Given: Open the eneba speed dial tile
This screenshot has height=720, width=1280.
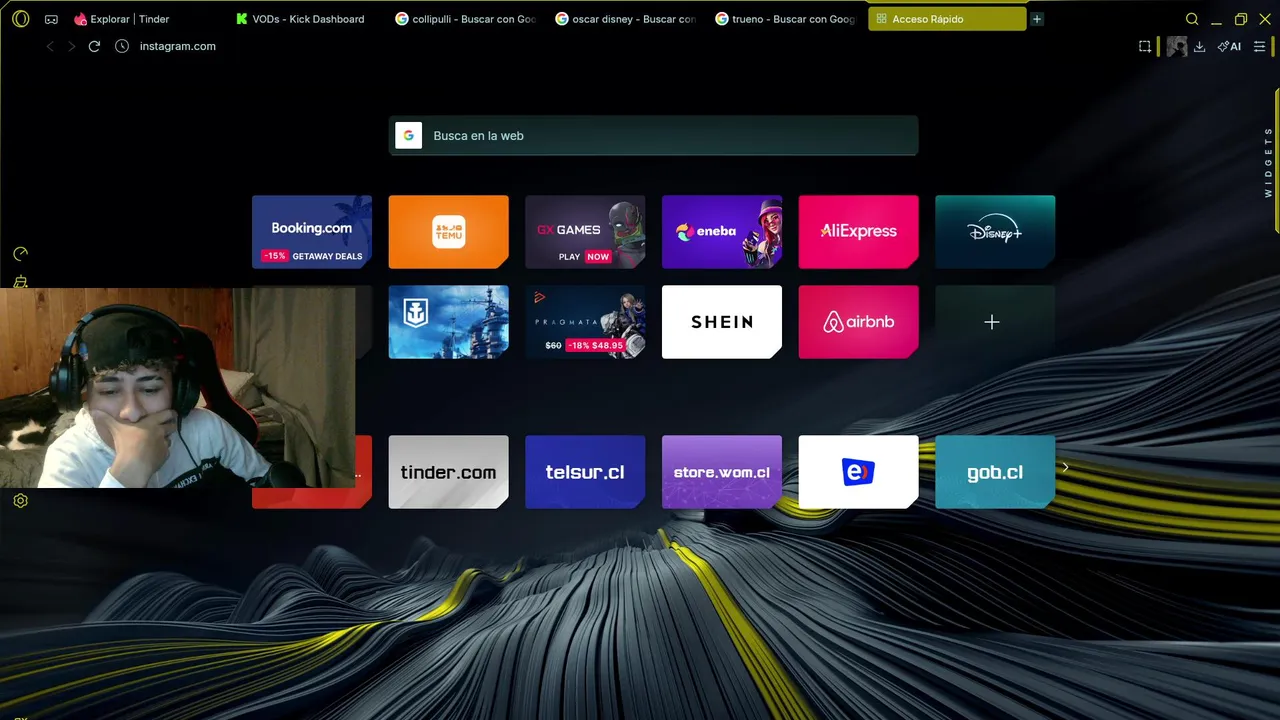Looking at the screenshot, I should [722, 232].
